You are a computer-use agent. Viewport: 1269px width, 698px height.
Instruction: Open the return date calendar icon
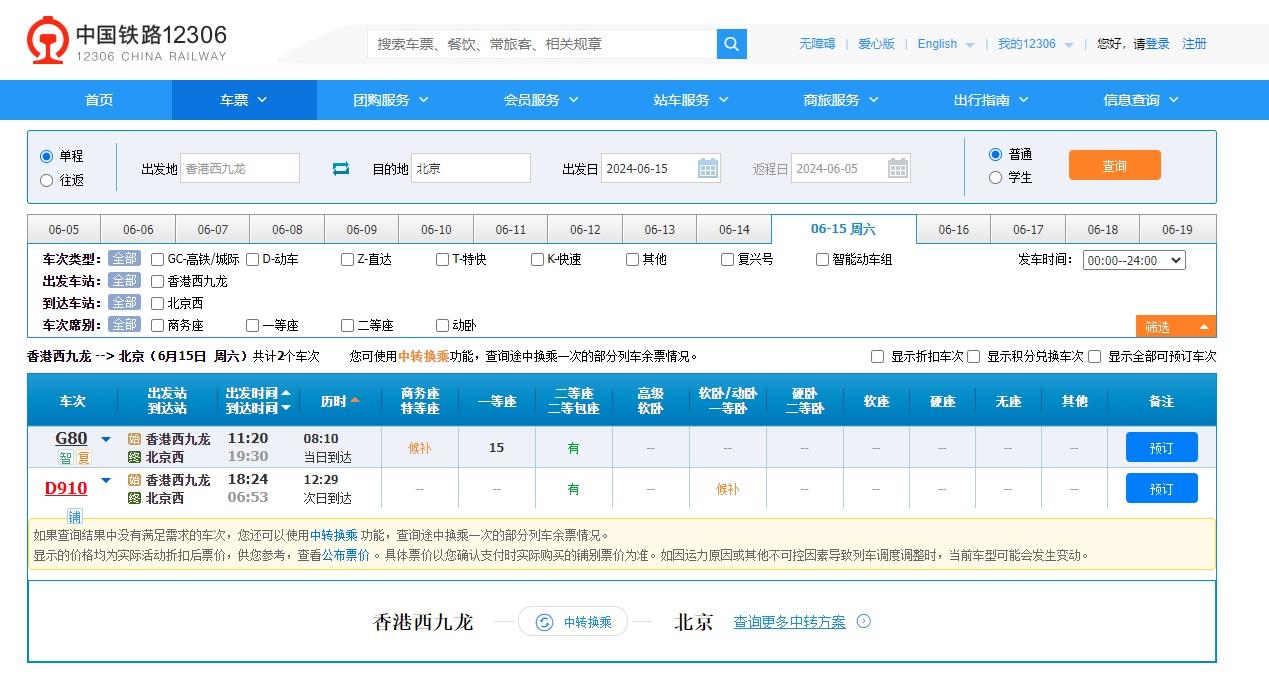898,168
